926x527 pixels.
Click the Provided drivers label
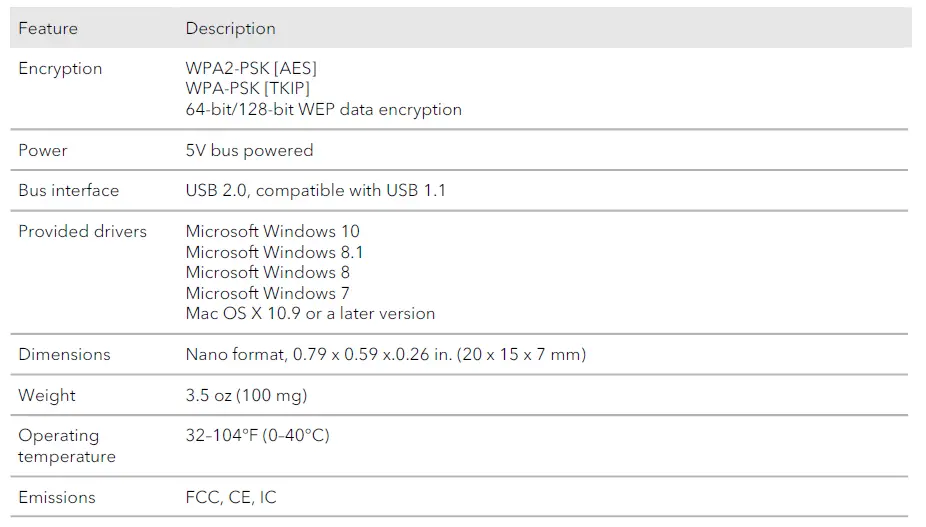[82, 231]
